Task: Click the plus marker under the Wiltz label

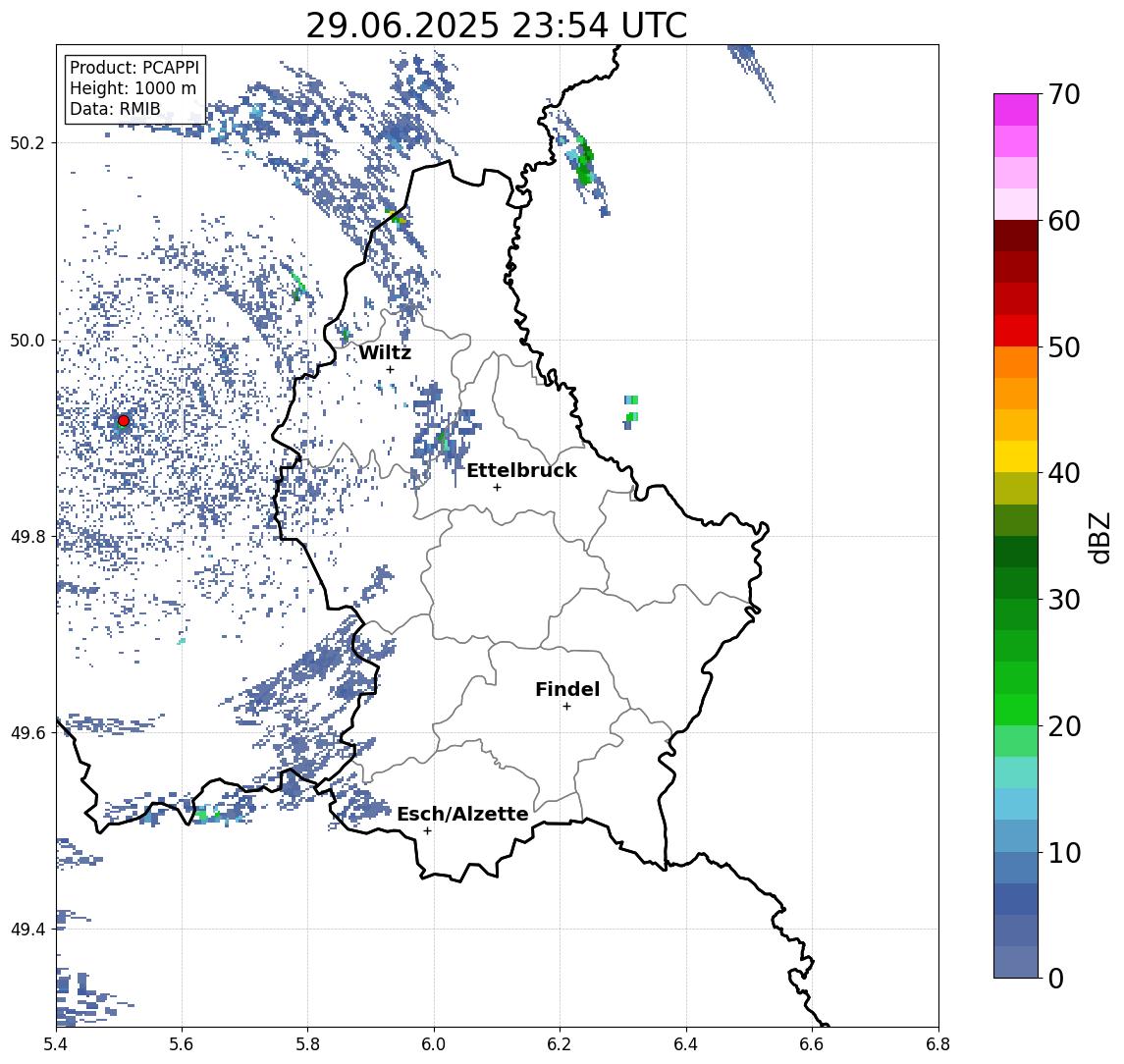Action: pyautogui.click(x=390, y=369)
